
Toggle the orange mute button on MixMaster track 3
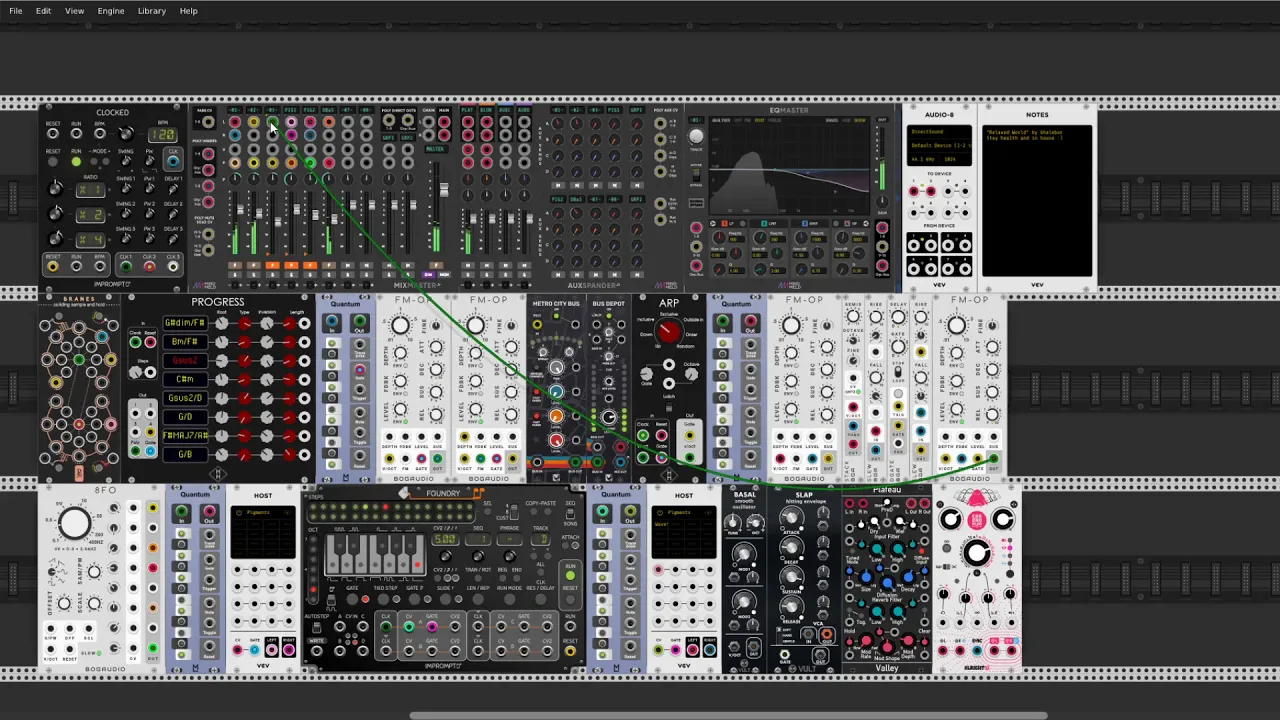272,265
